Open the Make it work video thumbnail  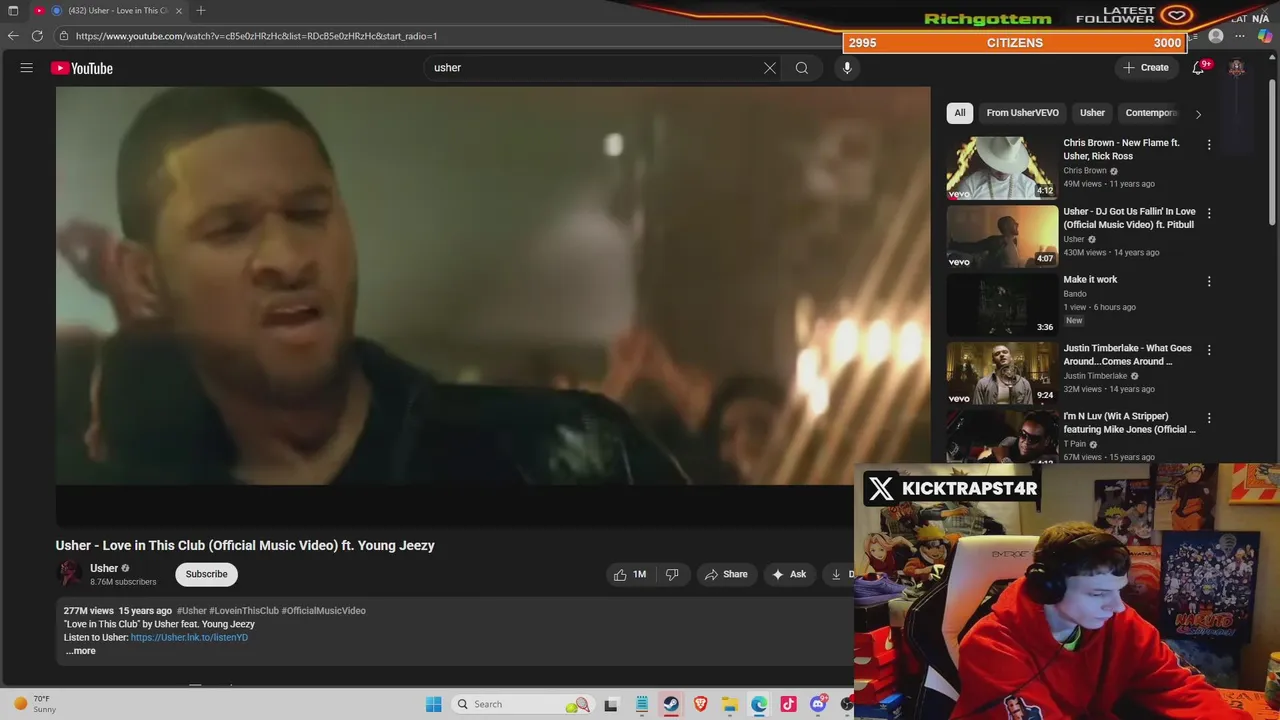coord(1002,304)
